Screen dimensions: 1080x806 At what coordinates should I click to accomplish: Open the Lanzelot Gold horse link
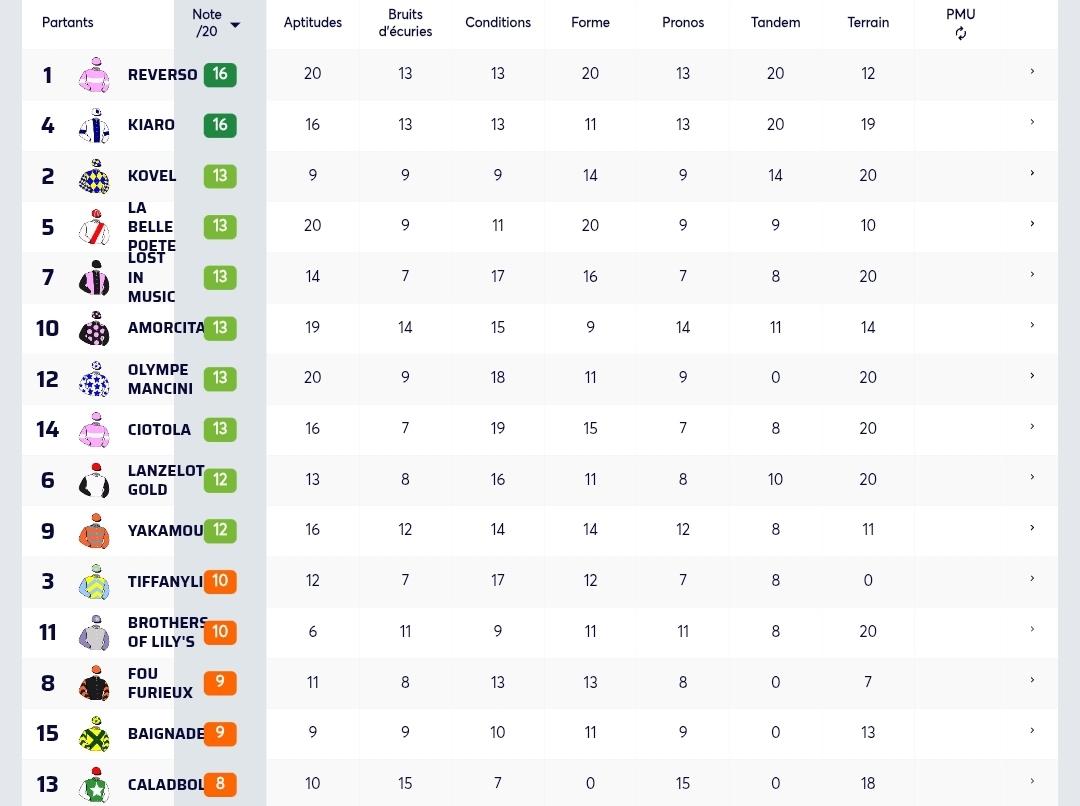point(166,480)
